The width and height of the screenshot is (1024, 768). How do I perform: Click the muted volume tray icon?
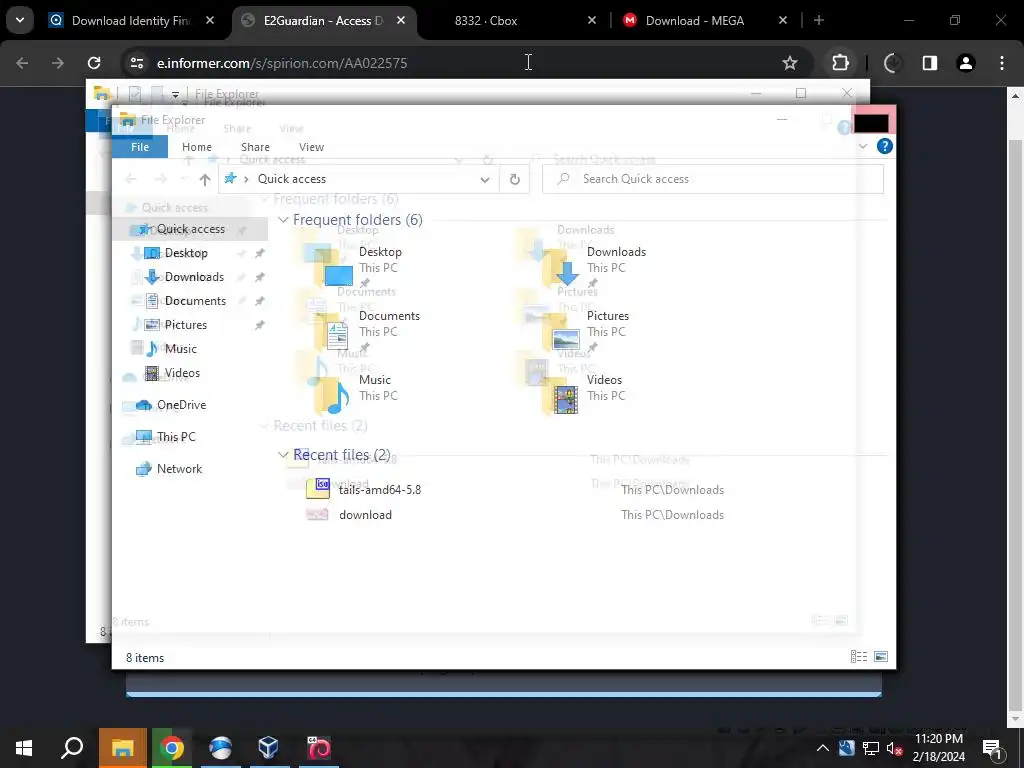point(894,749)
